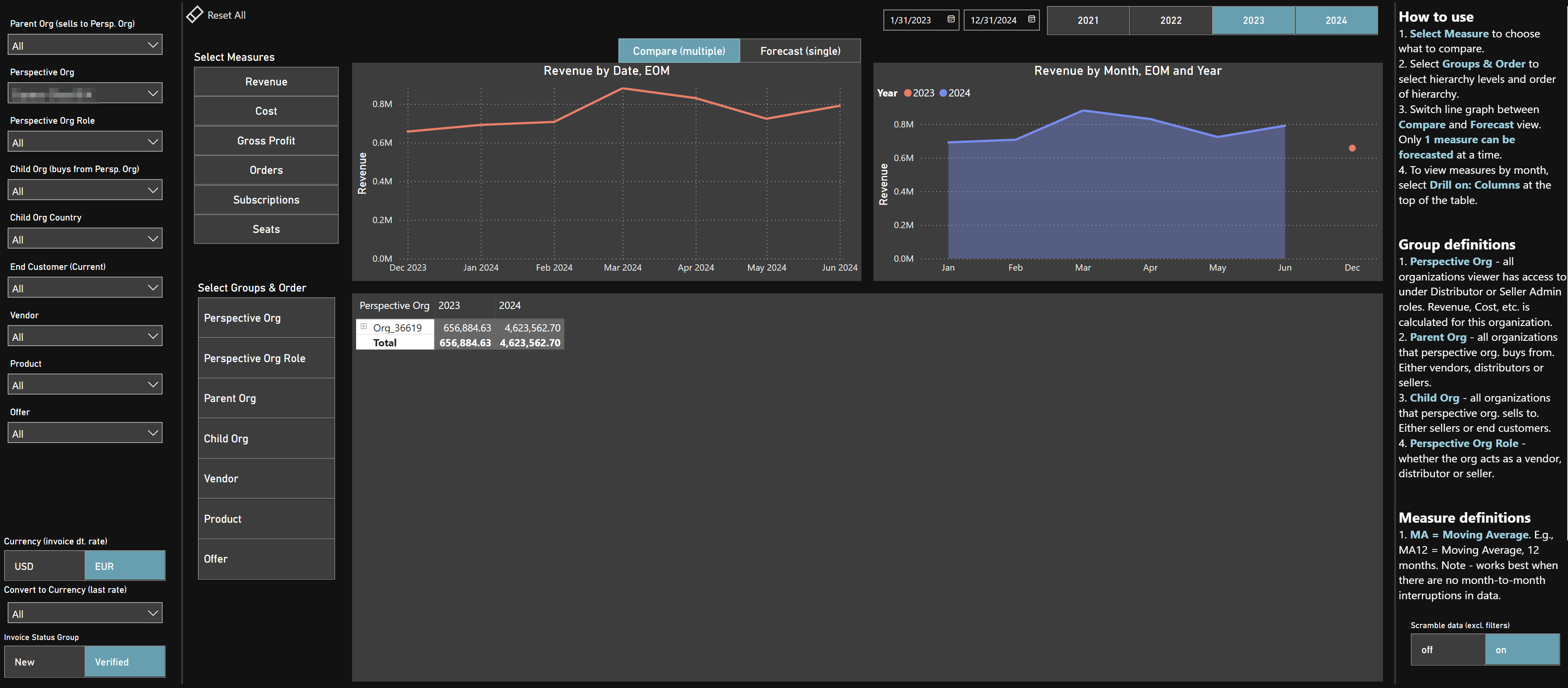Open the Parent Org dropdown
1568x688 pixels.
pyautogui.click(x=85, y=45)
